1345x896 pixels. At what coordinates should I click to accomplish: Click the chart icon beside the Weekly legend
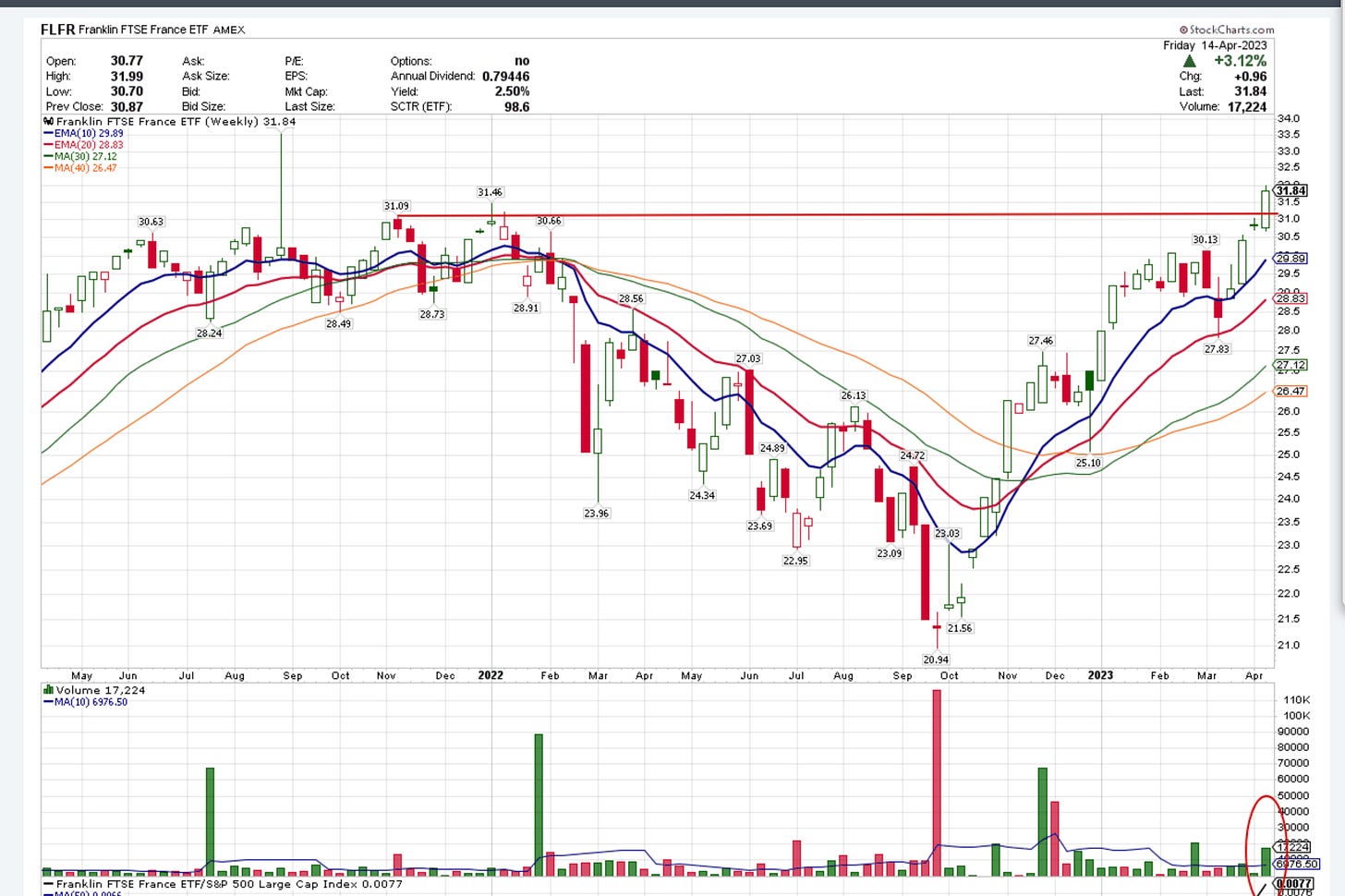coord(48,122)
